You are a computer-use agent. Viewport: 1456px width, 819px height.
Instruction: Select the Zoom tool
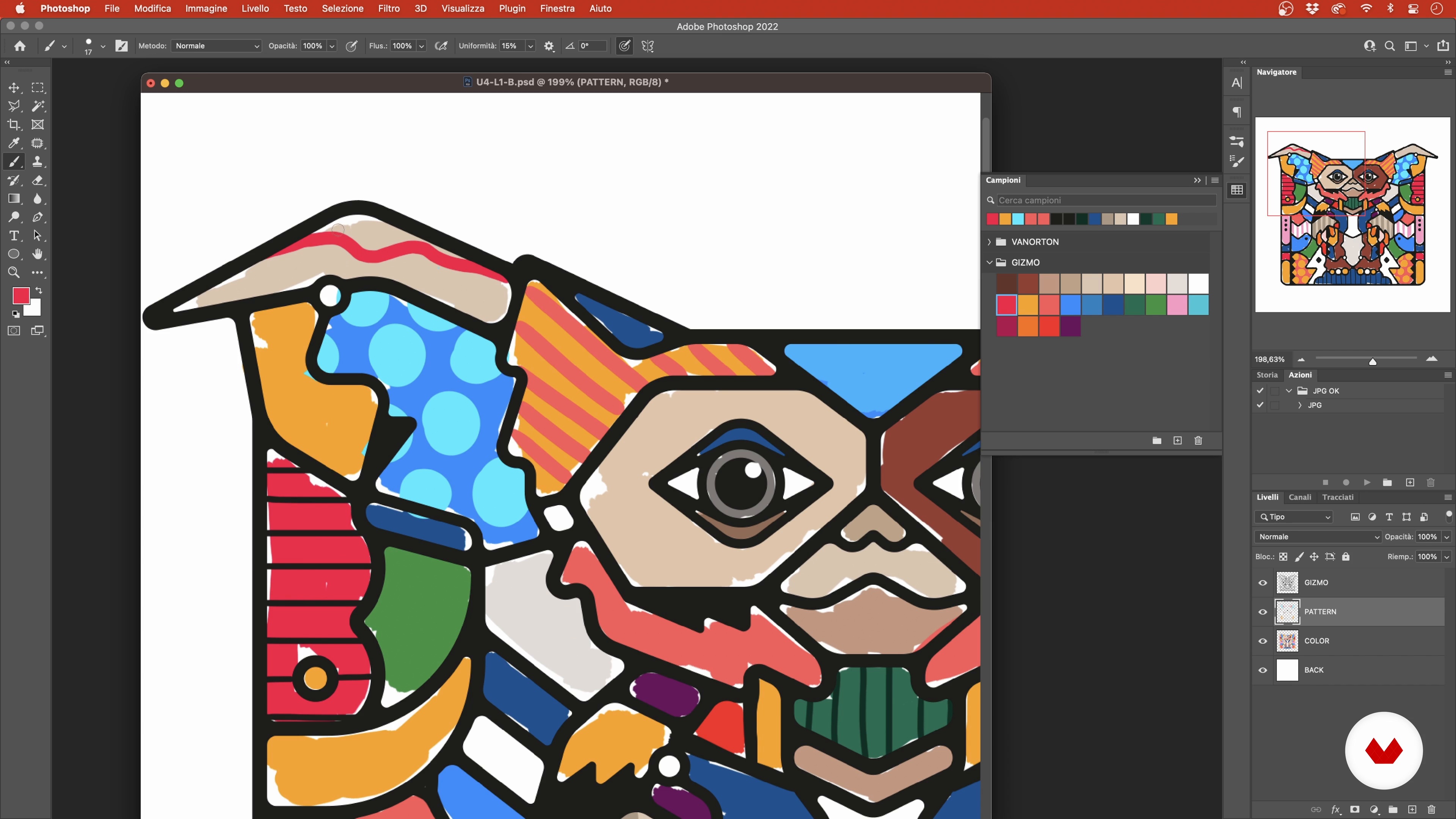pyautogui.click(x=14, y=273)
